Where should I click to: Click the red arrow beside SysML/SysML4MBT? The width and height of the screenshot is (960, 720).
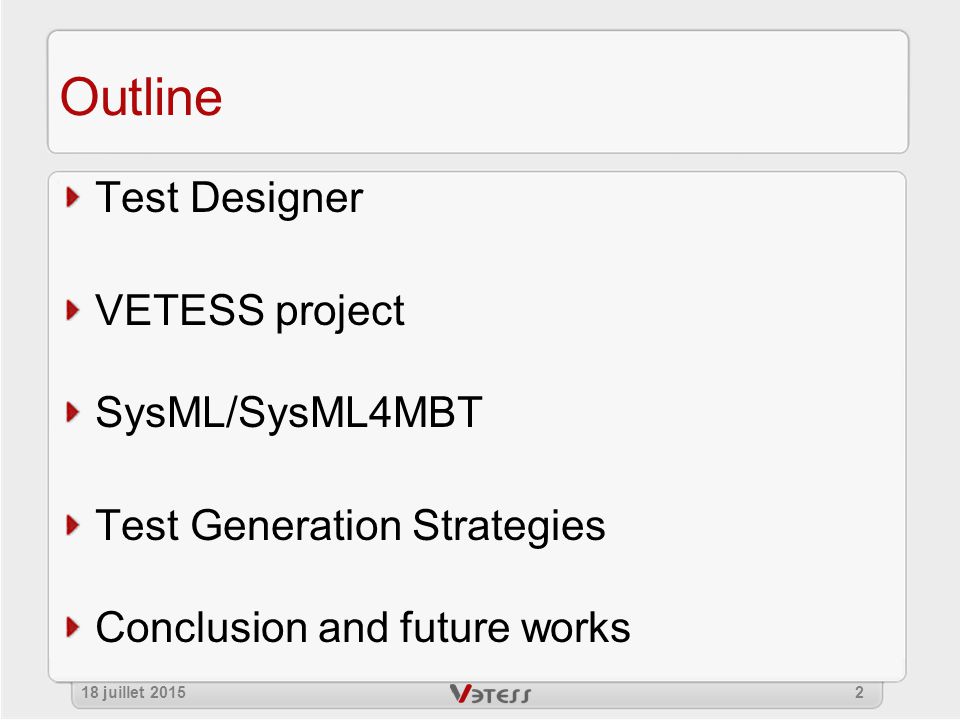coord(72,412)
